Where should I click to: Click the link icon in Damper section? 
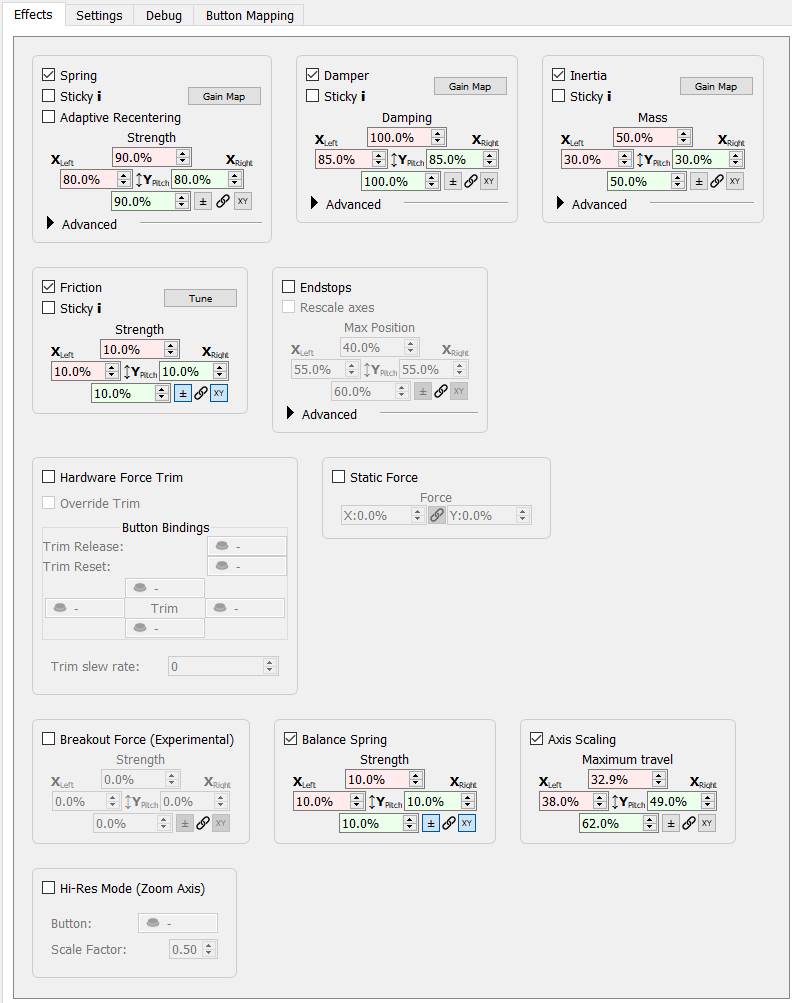pos(470,181)
